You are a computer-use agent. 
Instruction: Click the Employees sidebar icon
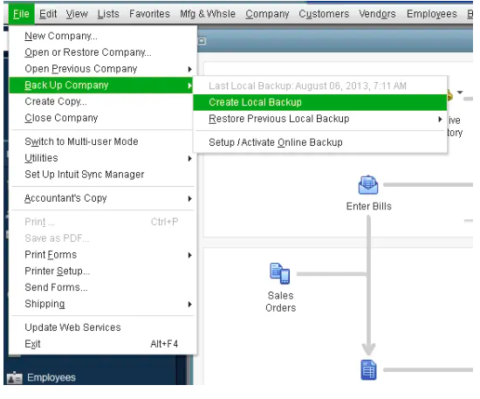pyautogui.click(x=14, y=378)
